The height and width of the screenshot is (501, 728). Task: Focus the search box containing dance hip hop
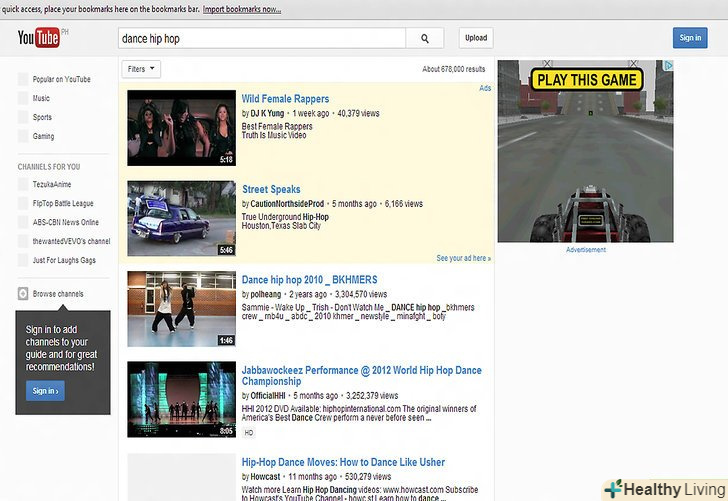coord(262,39)
